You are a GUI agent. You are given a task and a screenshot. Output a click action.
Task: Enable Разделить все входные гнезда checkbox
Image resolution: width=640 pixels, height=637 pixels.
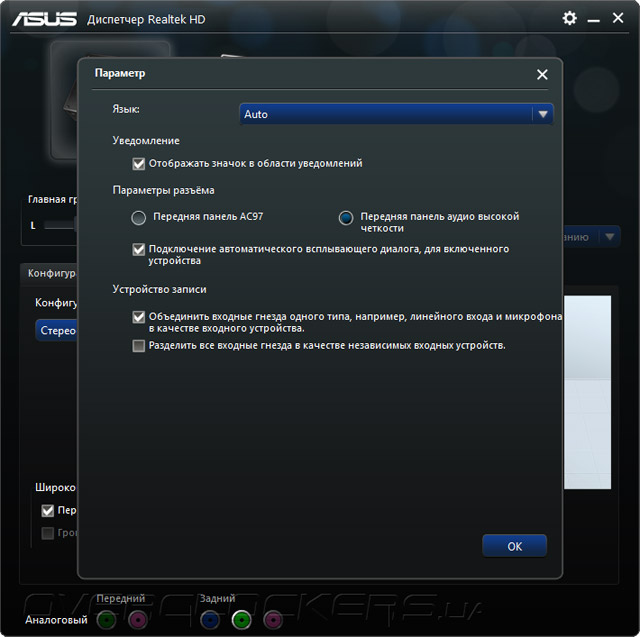[x=139, y=346]
